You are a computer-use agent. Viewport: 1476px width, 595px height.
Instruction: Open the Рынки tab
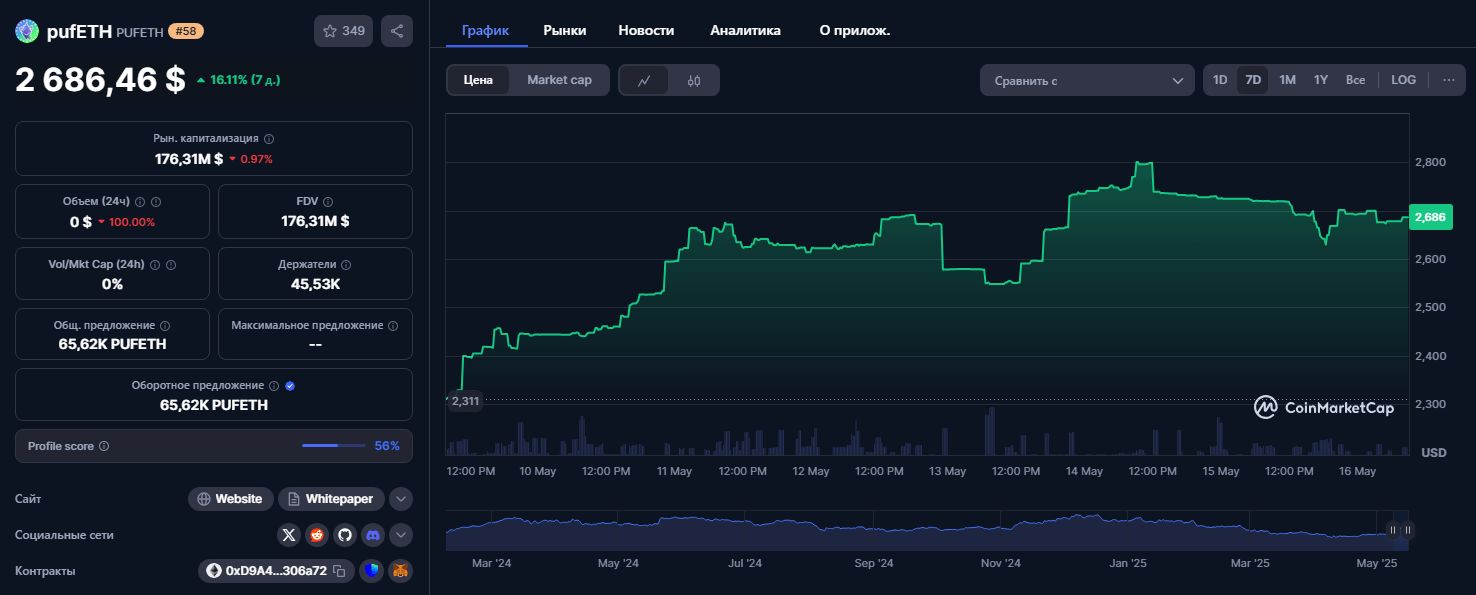click(x=565, y=30)
